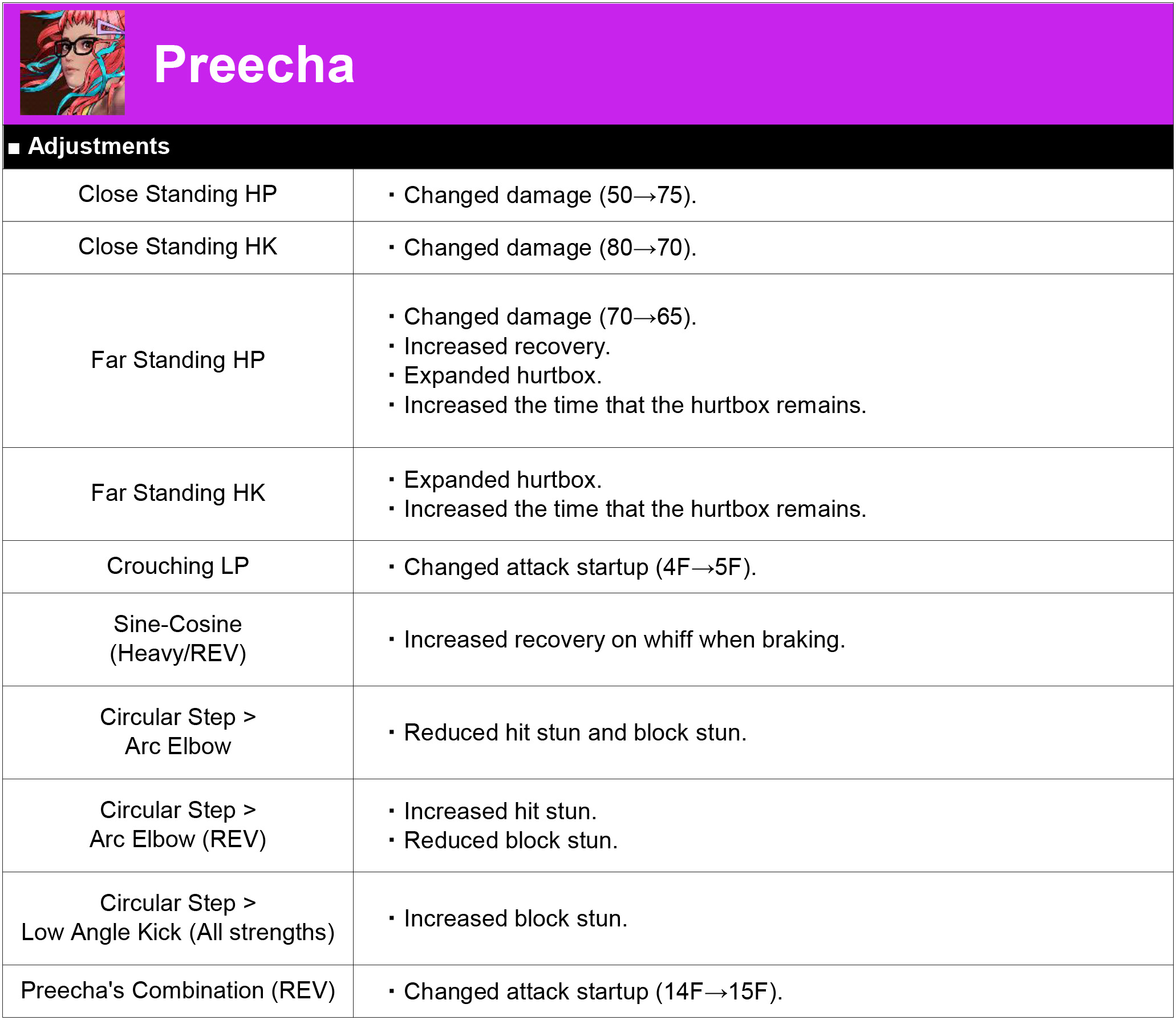Screen dimensions: 1176x1020
Task: Click Preecha's Combination (REV) move name
Action: pos(178,991)
